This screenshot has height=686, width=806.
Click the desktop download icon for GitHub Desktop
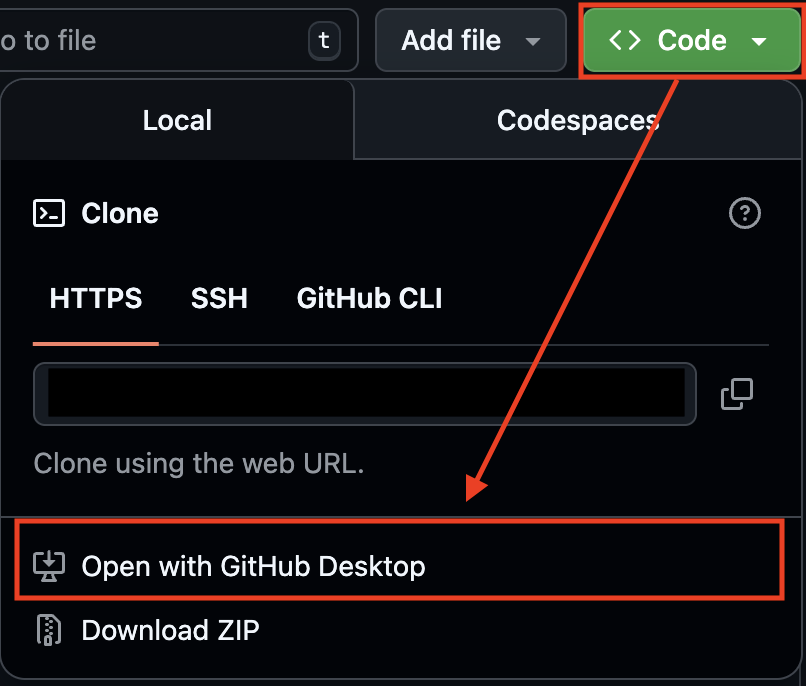coord(49,566)
